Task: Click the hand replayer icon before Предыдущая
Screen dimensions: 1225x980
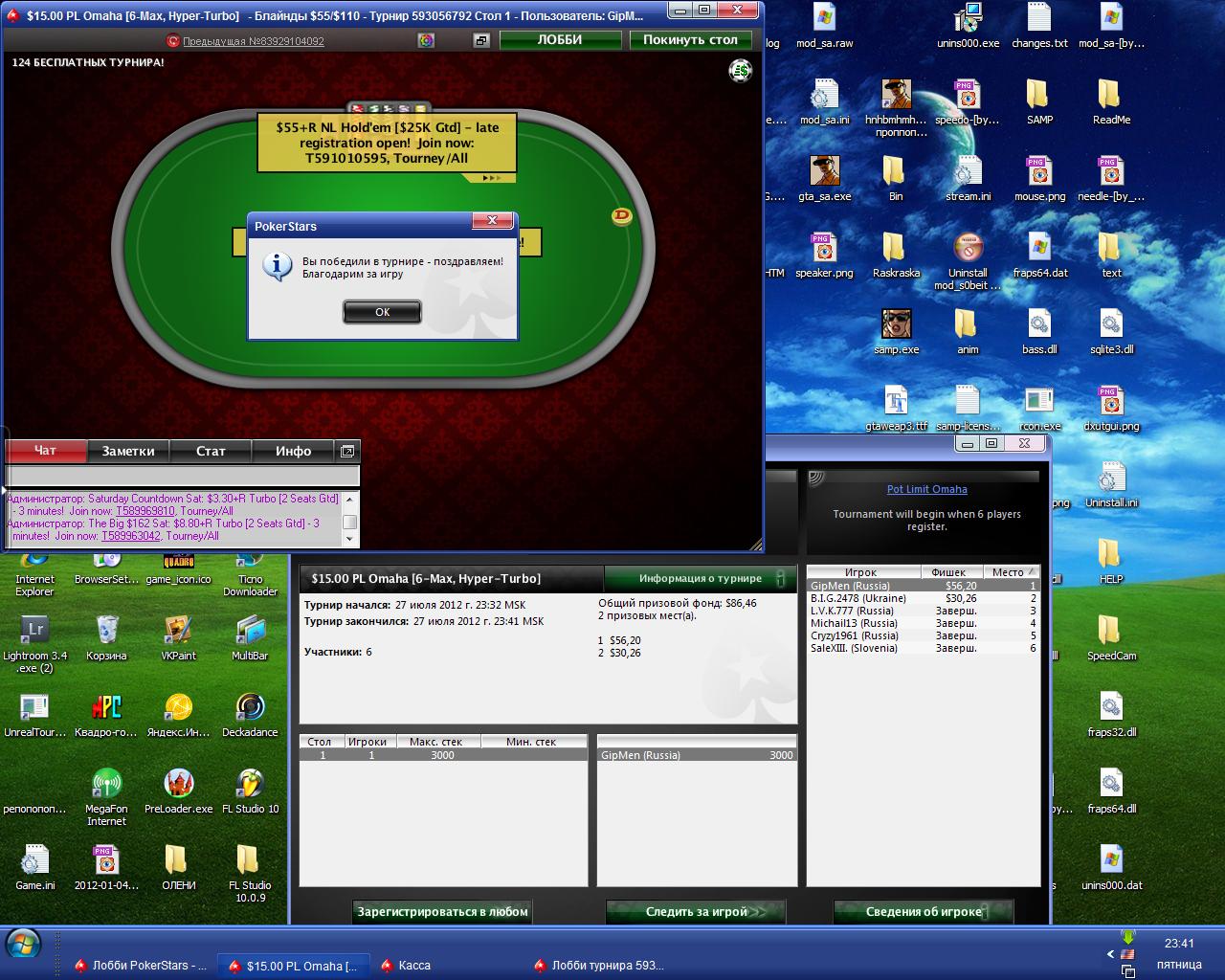Action: pyautogui.click(x=173, y=40)
